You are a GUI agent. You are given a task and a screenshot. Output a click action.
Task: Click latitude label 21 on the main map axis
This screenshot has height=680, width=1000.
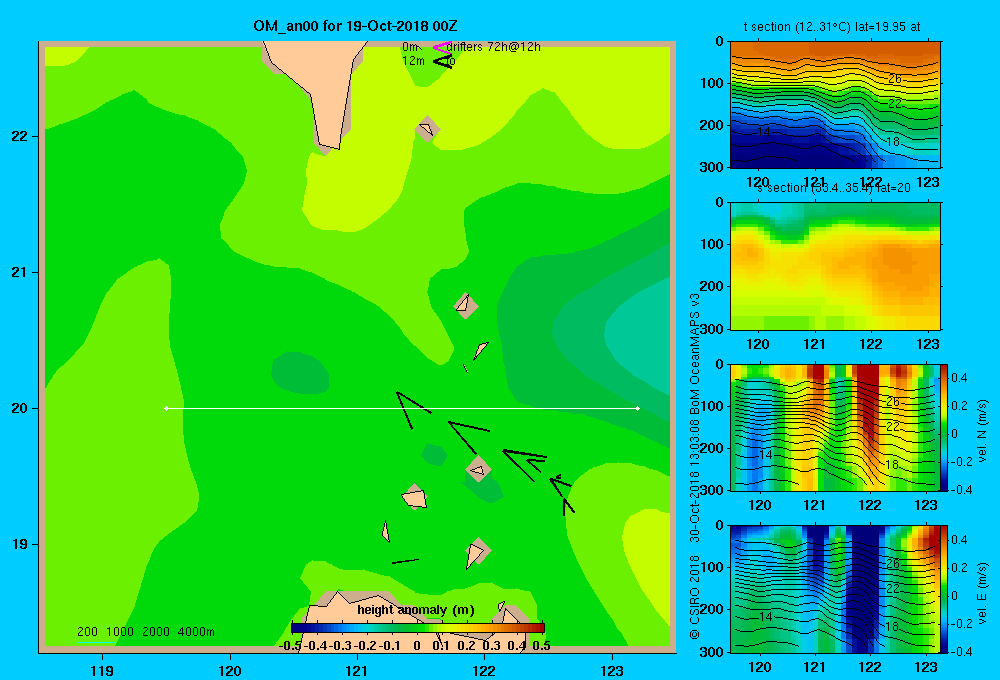20,272
